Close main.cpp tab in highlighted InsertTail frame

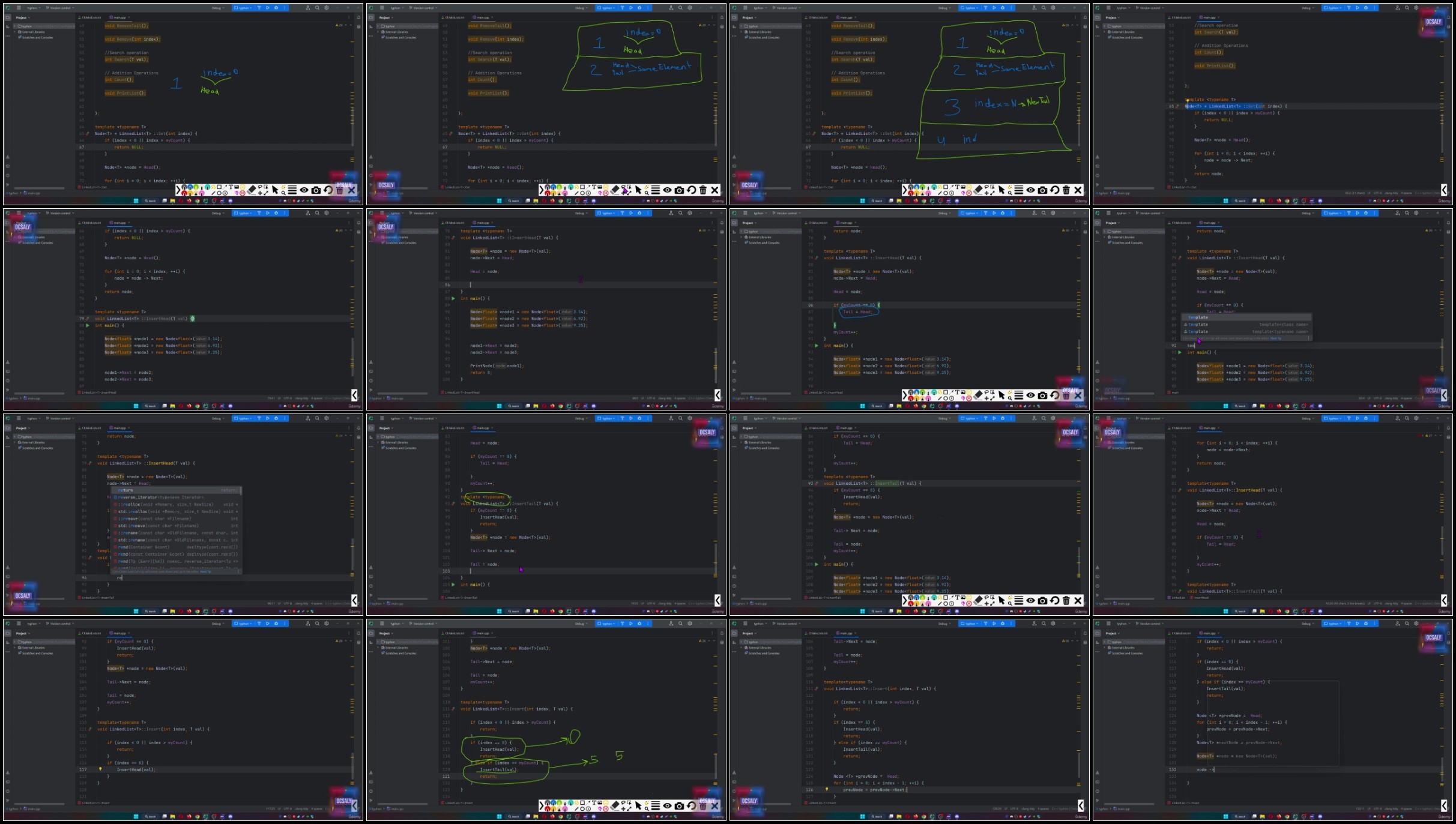[x=856, y=428]
